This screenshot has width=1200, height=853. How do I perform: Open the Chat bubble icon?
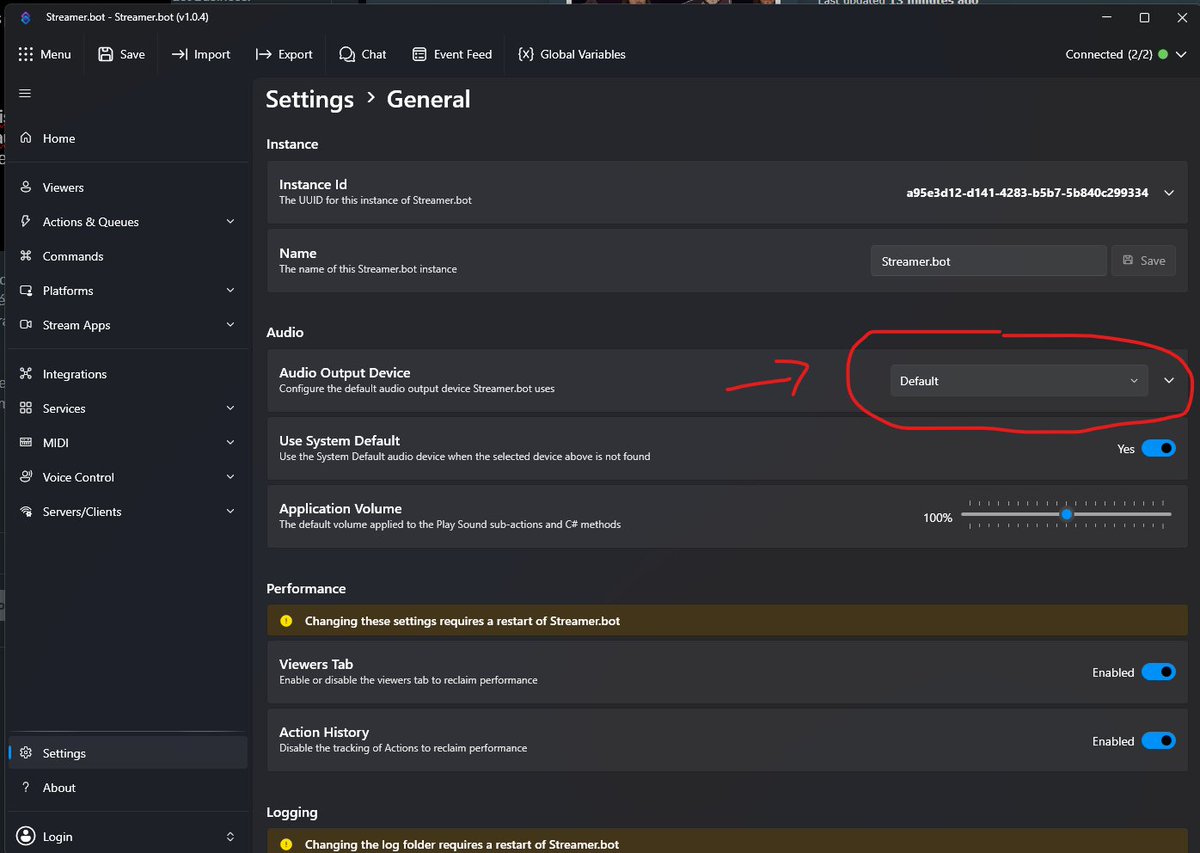[347, 54]
